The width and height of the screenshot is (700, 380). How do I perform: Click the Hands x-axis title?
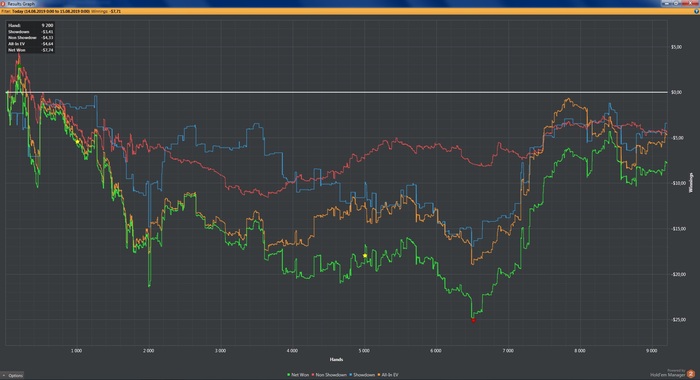[x=336, y=359]
